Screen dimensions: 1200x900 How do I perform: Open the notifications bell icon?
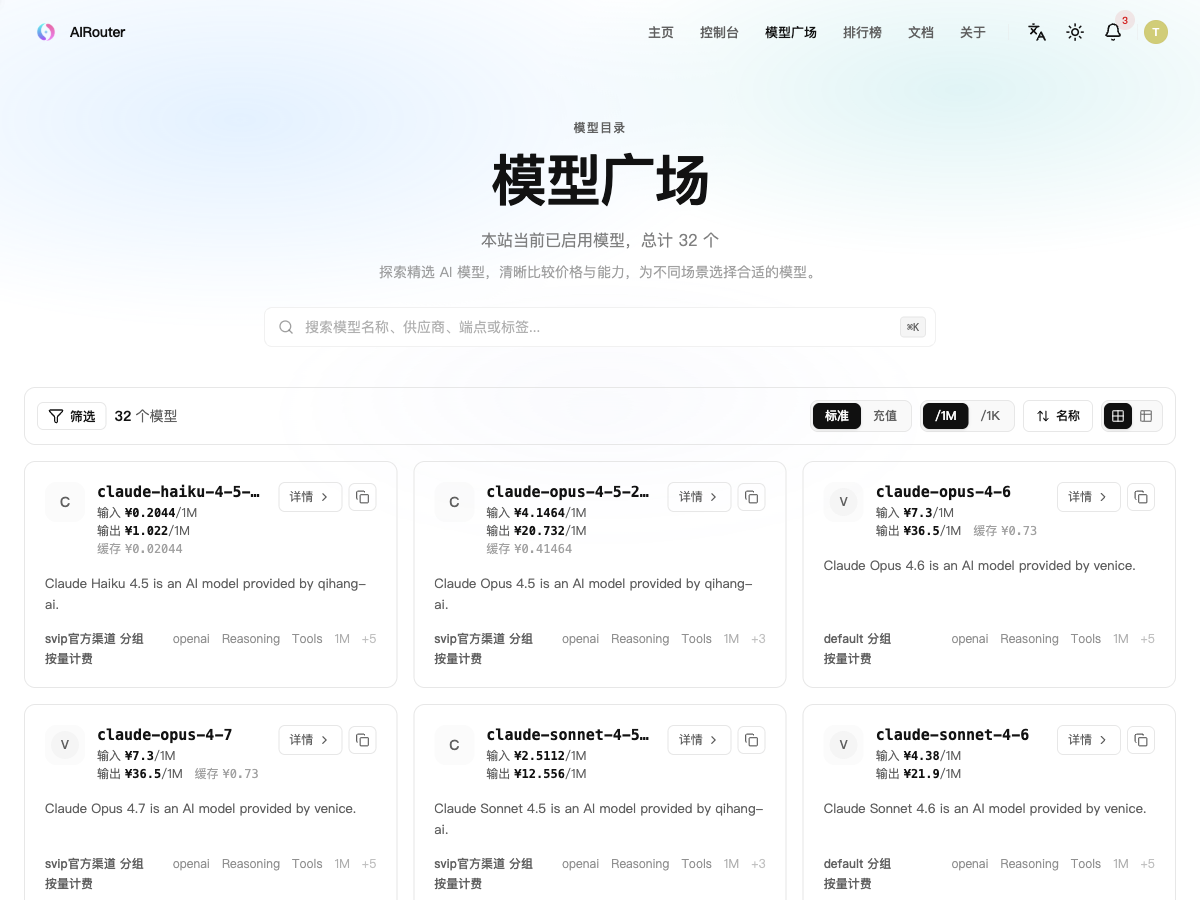pos(1113,32)
